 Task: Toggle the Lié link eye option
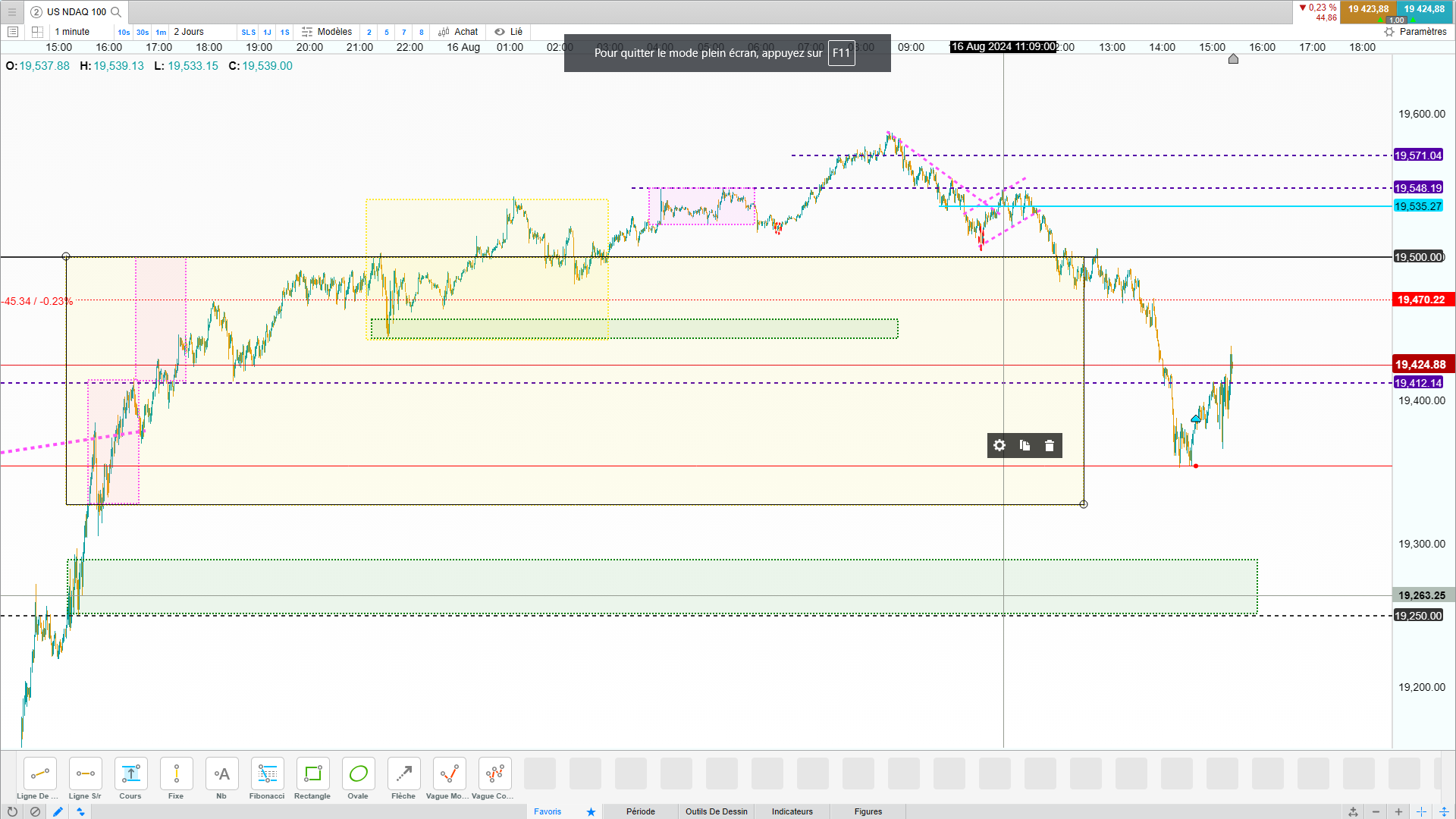(508, 32)
